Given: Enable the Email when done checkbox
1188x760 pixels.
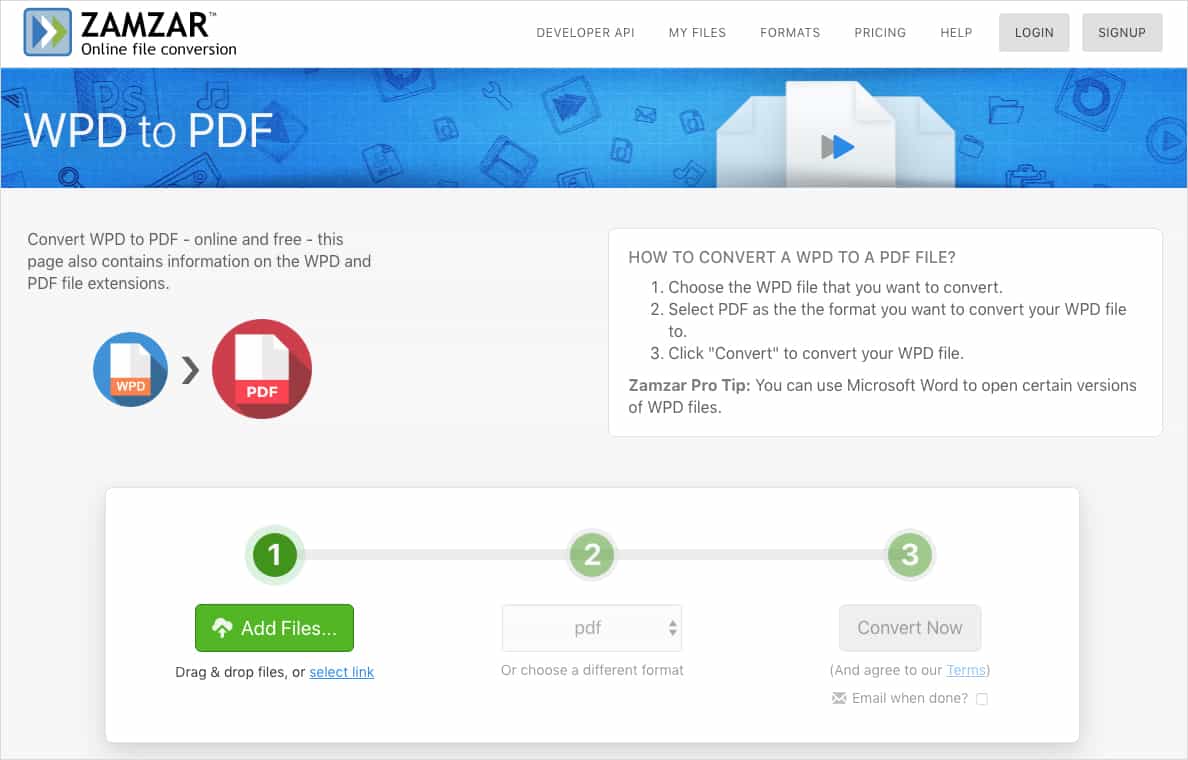Looking at the screenshot, I should (x=982, y=699).
